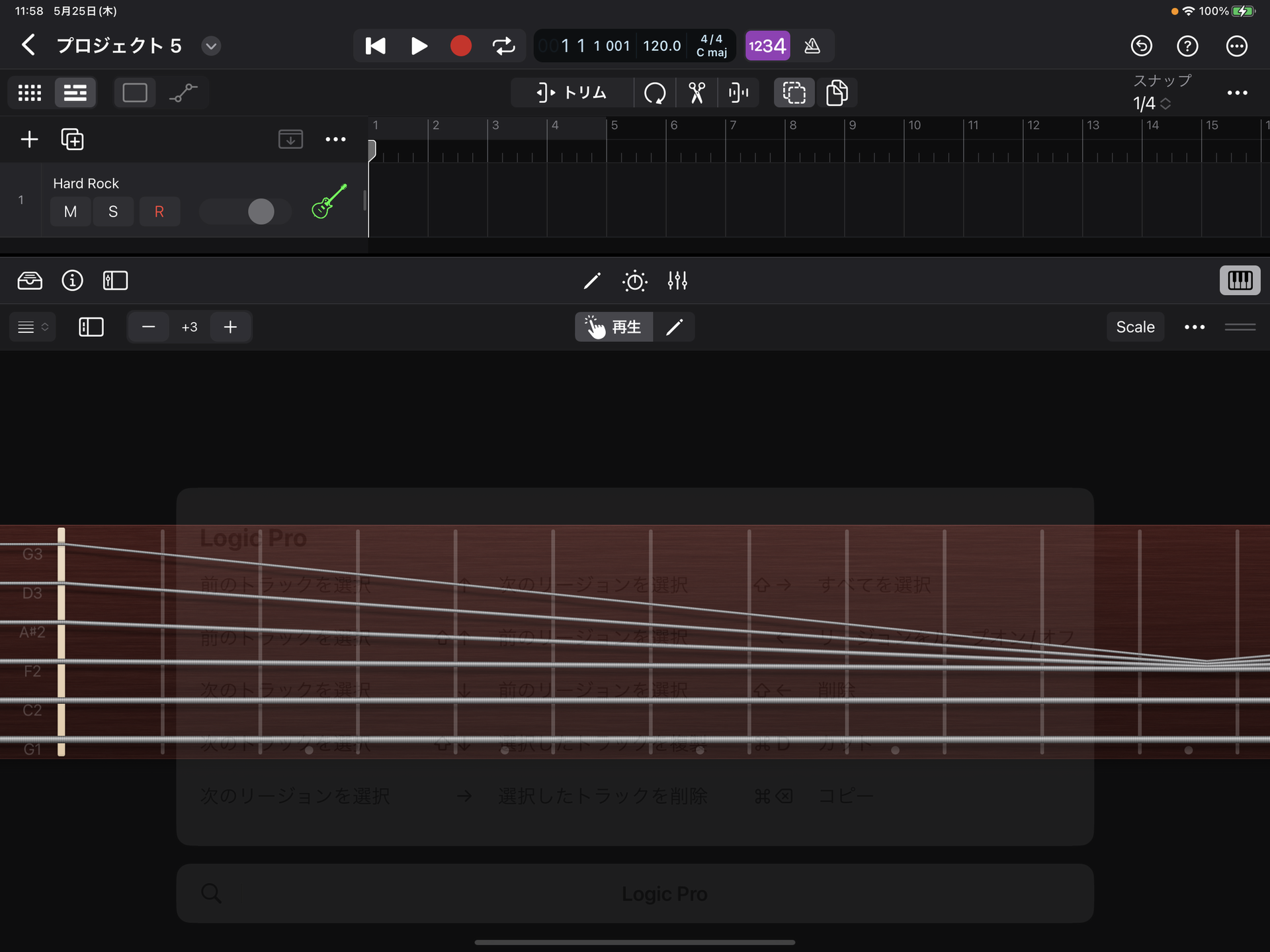The image size is (1270, 952).
Task: Toggle the multiple selection marquee tool
Action: 794,93
